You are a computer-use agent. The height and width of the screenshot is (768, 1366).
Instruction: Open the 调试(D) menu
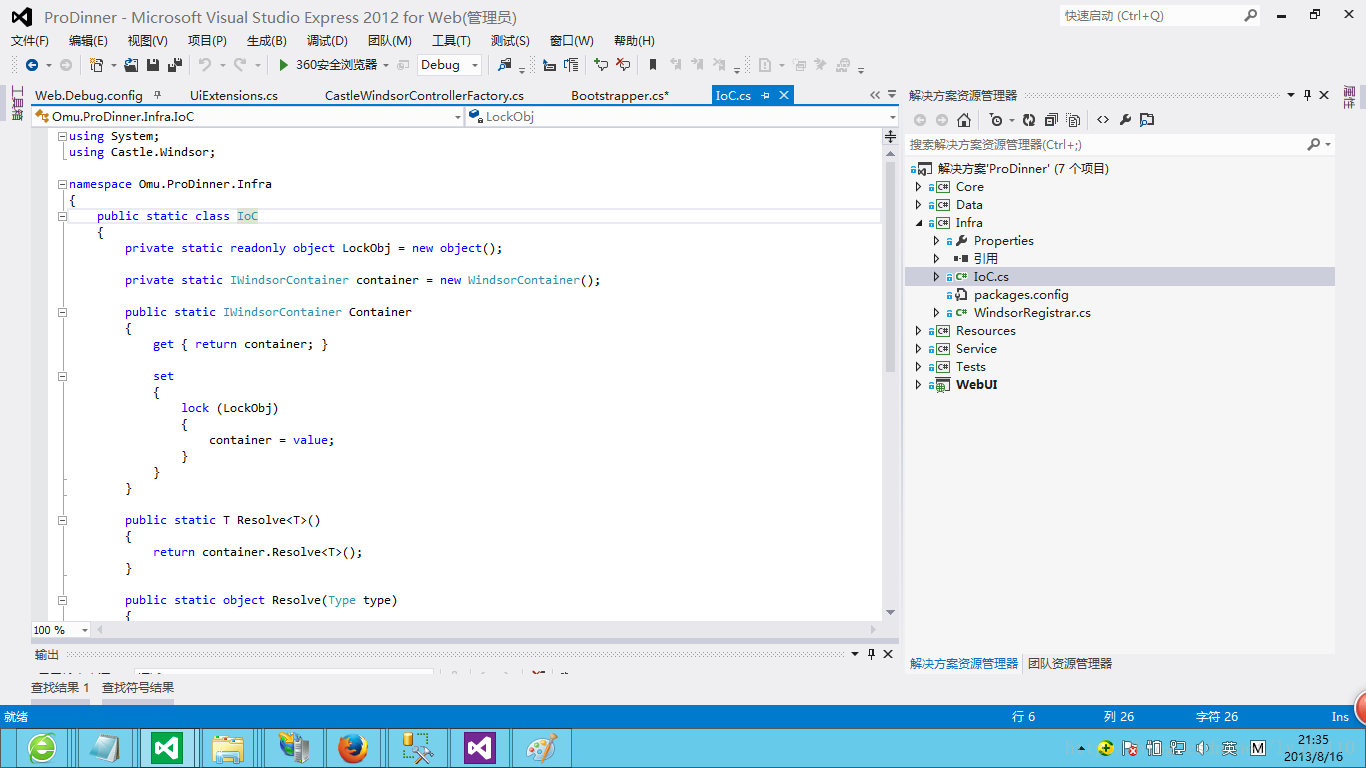[x=327, y=41]
